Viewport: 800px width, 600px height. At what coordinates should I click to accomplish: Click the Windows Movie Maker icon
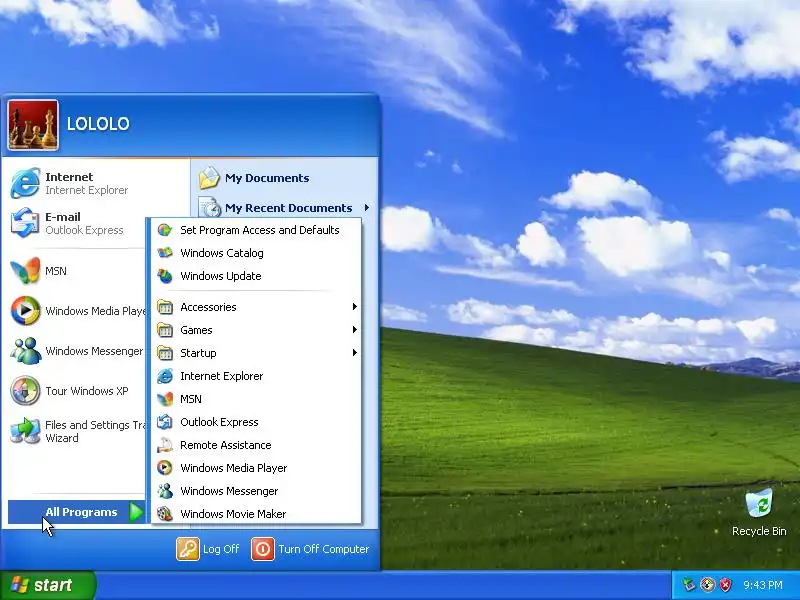click(x=164, y=514)
